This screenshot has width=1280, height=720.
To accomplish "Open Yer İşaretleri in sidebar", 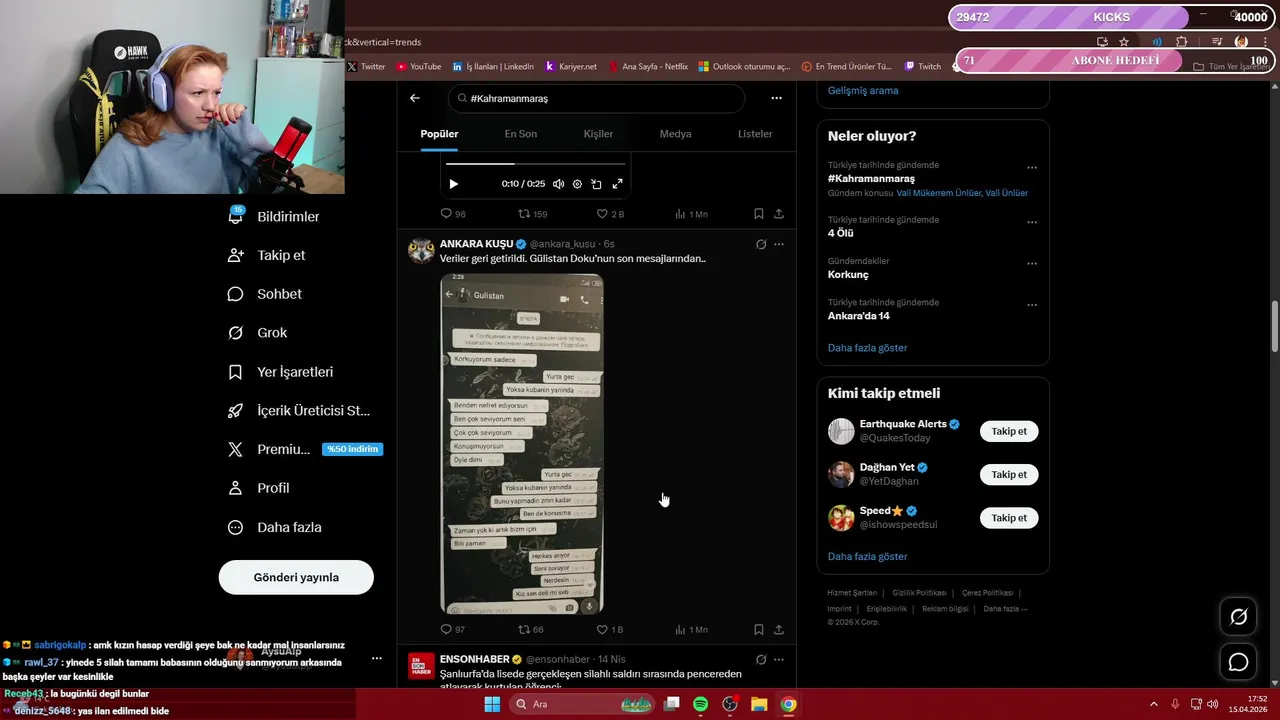I will (x=281, y=372).
